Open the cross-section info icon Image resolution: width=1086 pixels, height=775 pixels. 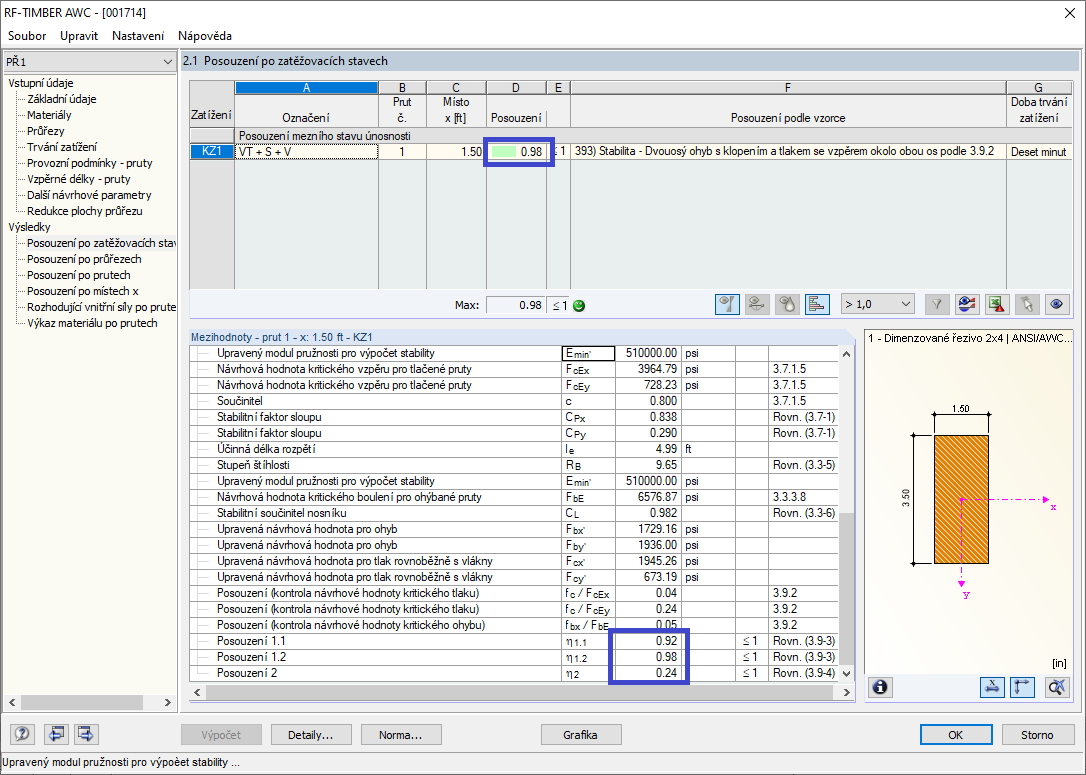click(x=880, y=687)
